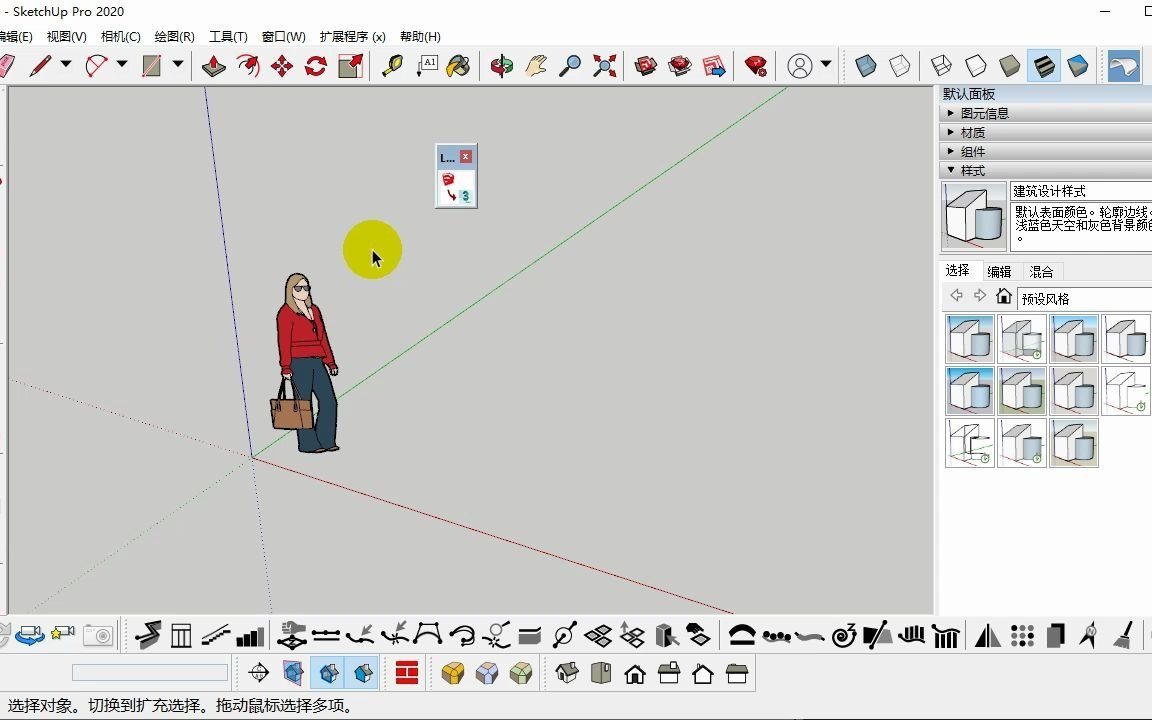The width and height of the screenshot is (1152, 720).
Task: Enable Wireframe face style
Action: point(941,66)
